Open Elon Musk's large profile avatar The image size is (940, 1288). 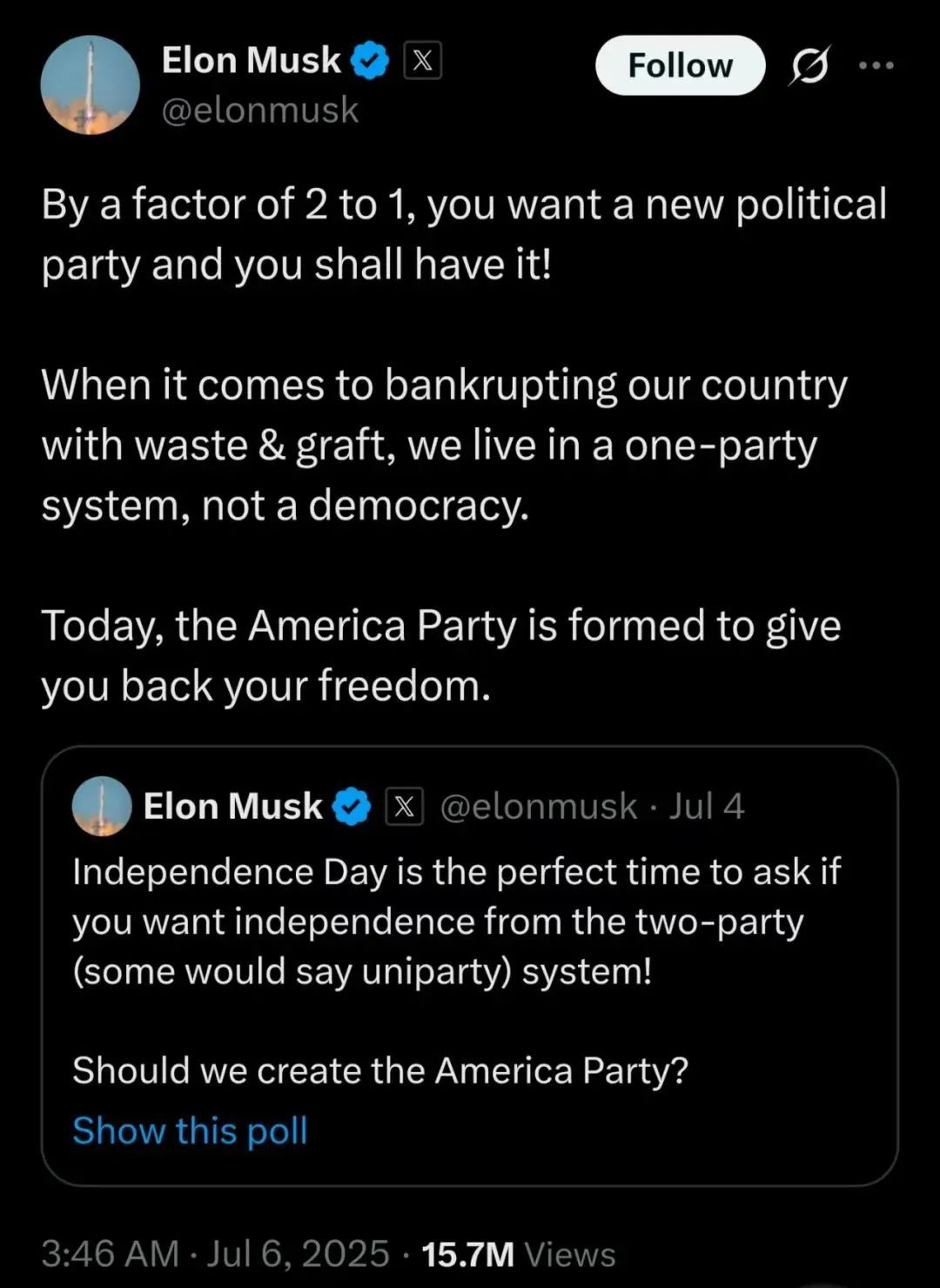90,84
